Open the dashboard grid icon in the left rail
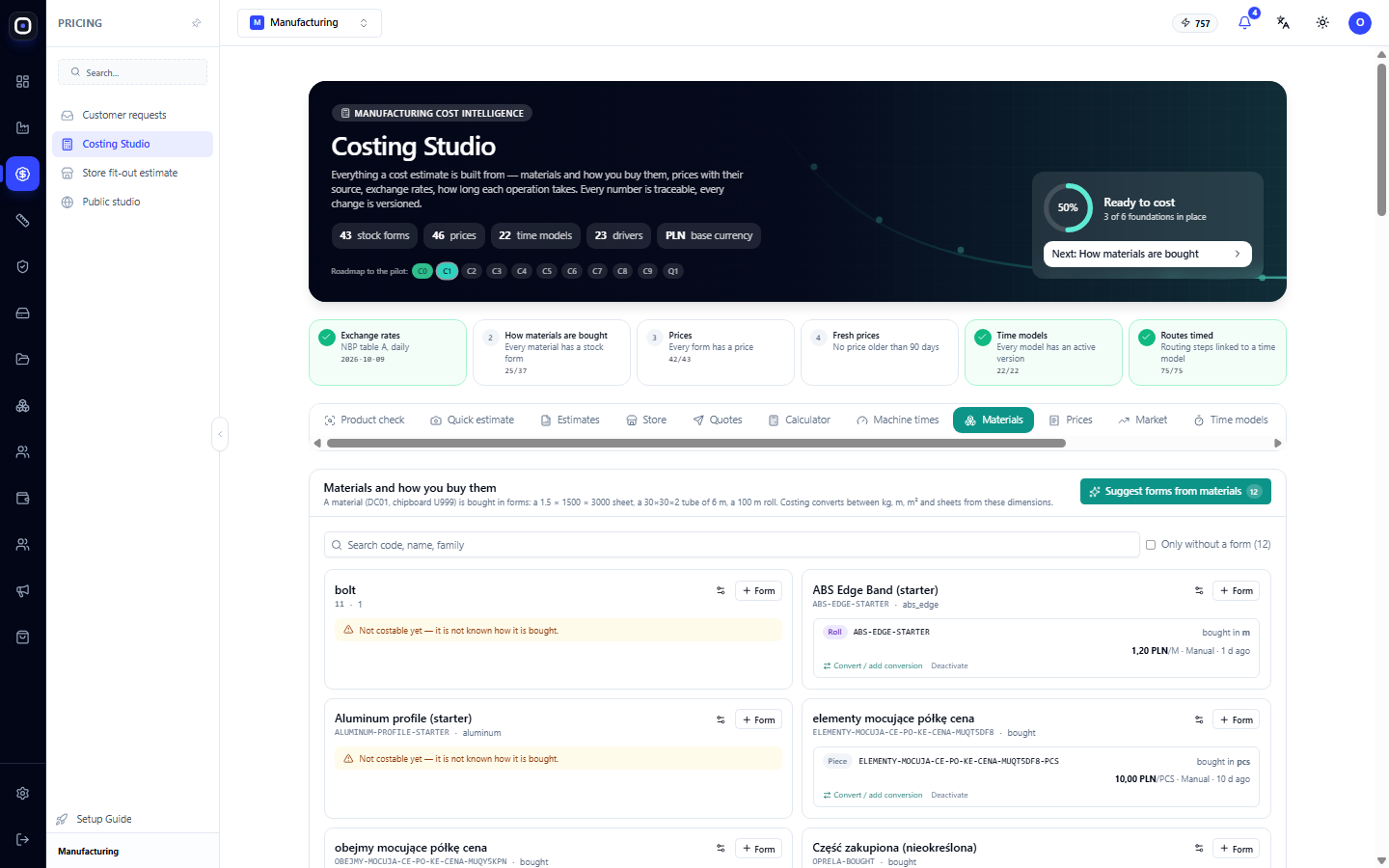This screenshot has height=868, width=1389. [x=23, y=82]
